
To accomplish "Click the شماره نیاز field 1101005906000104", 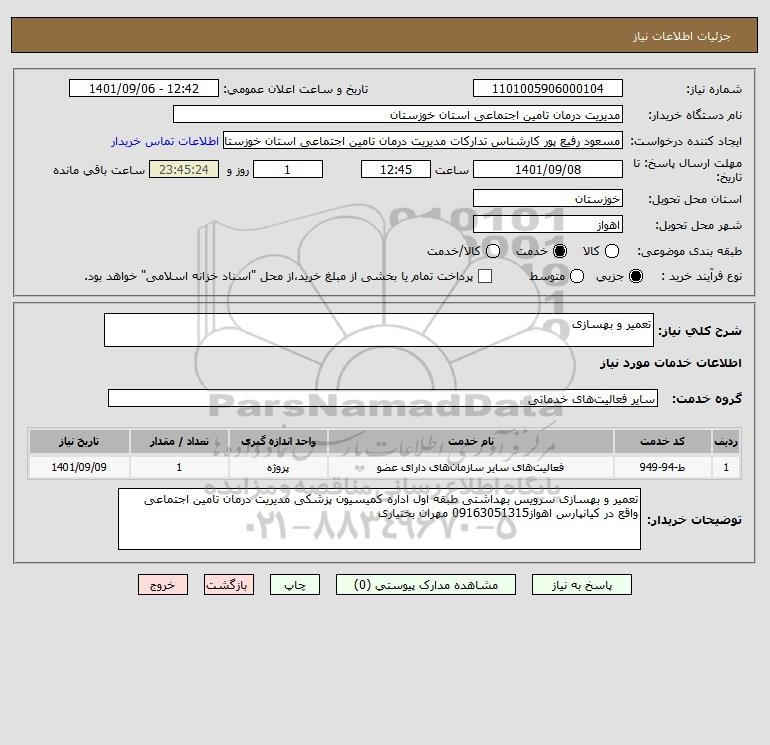I will 548,88.
